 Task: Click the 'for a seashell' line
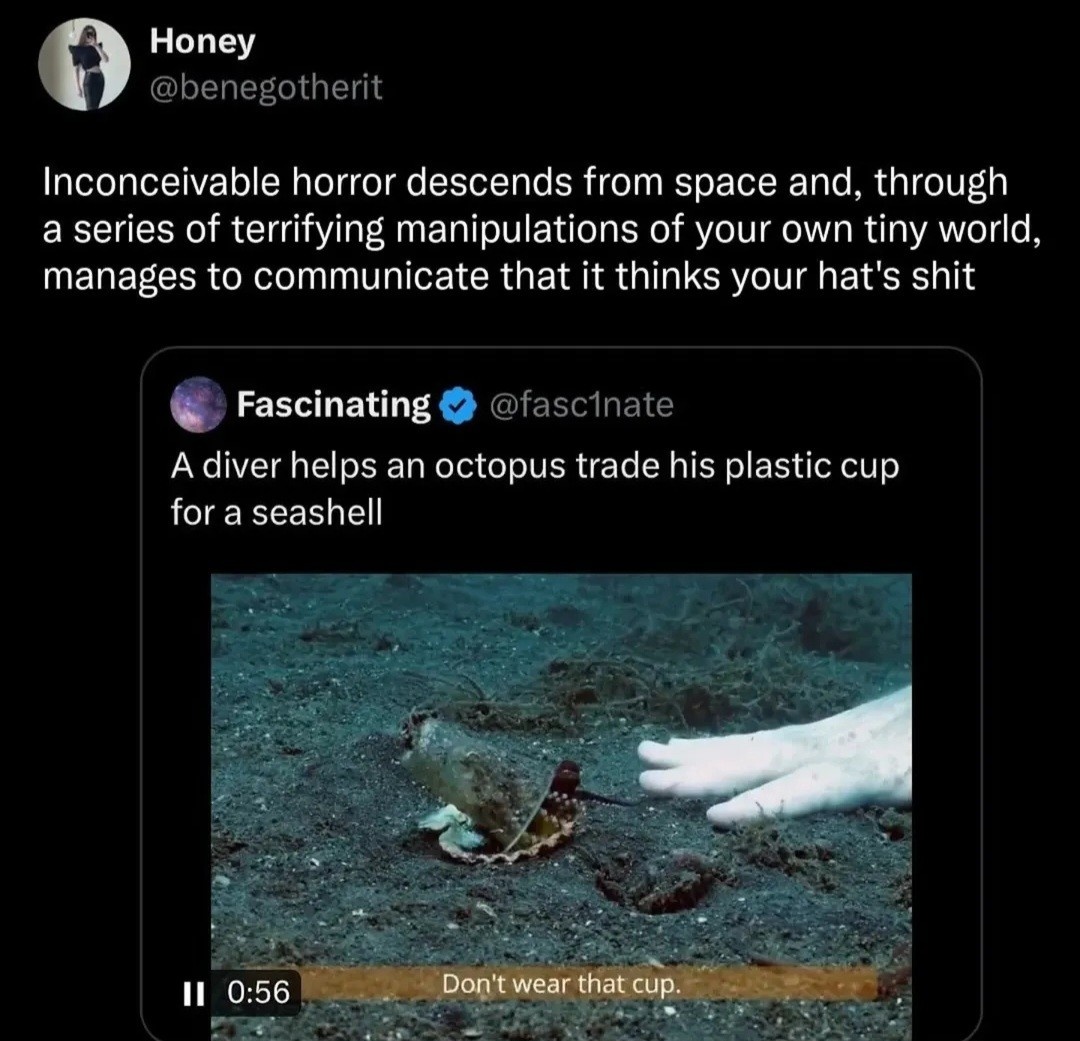pos(276,514)
